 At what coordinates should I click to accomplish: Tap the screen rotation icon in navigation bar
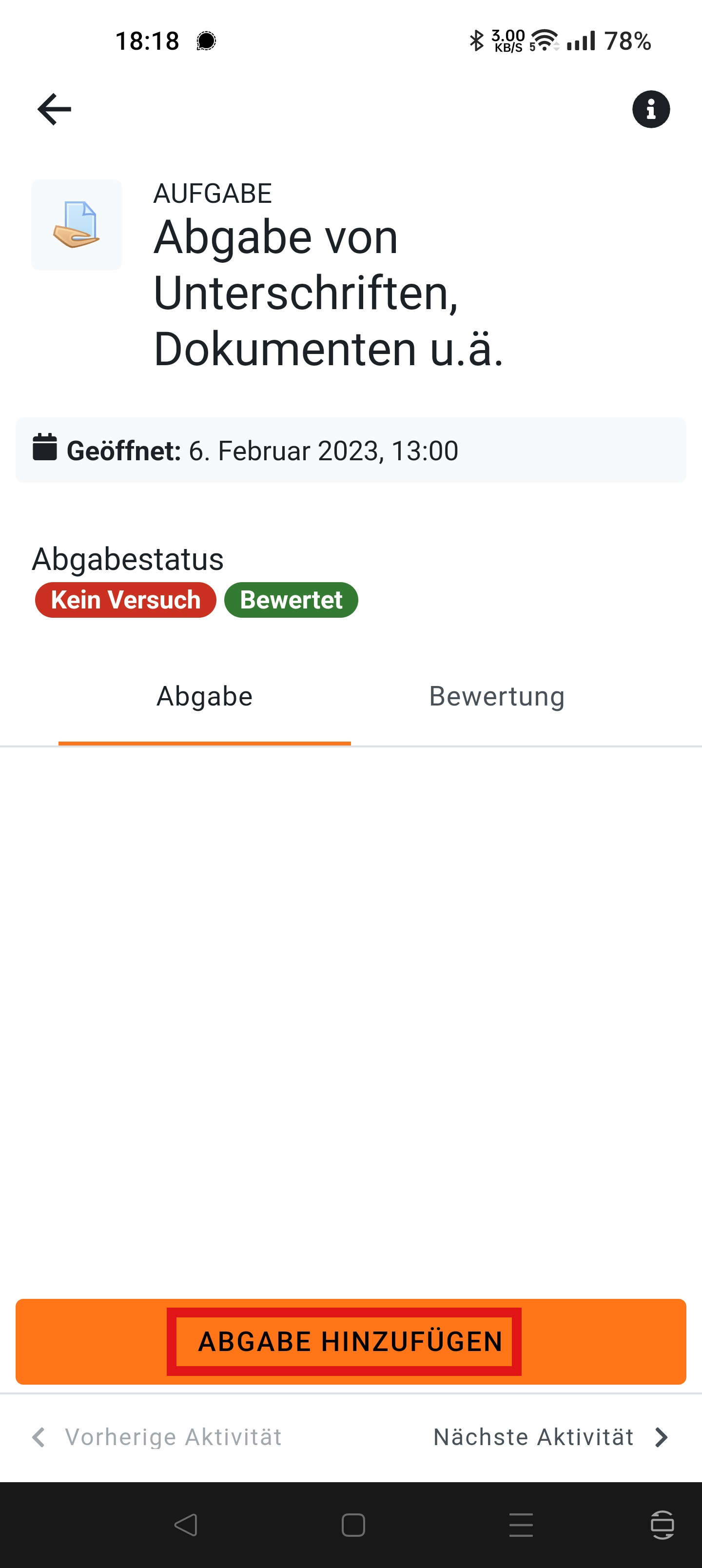click(x=663, y=1525)
